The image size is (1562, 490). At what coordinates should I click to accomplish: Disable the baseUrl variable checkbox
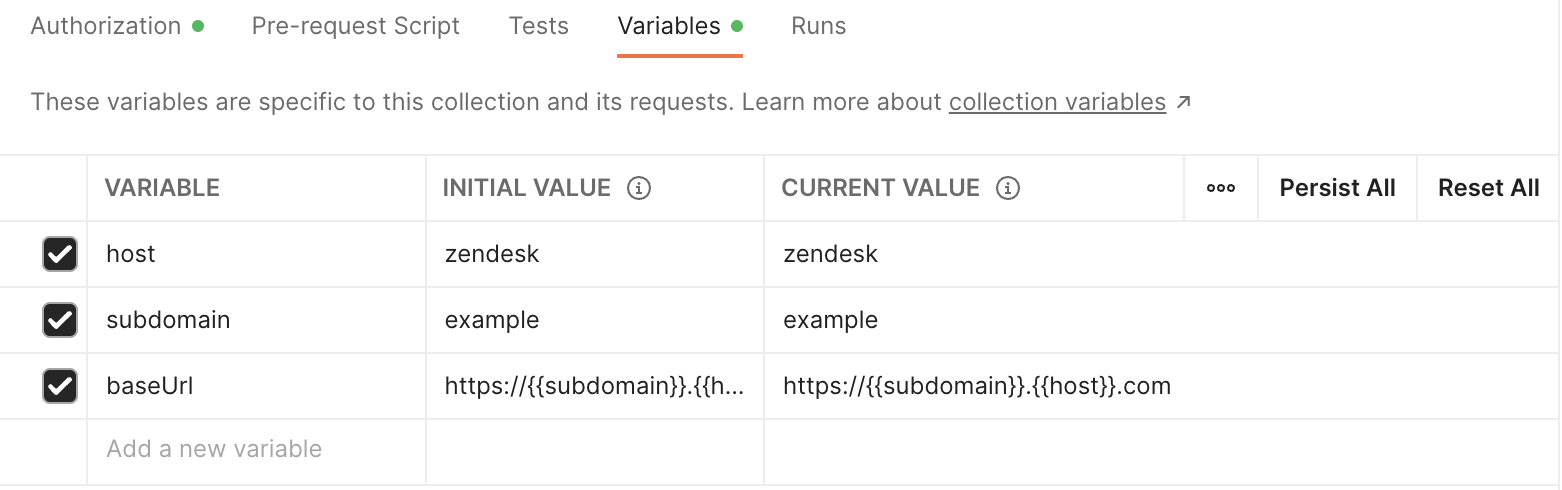pos(60,386)
